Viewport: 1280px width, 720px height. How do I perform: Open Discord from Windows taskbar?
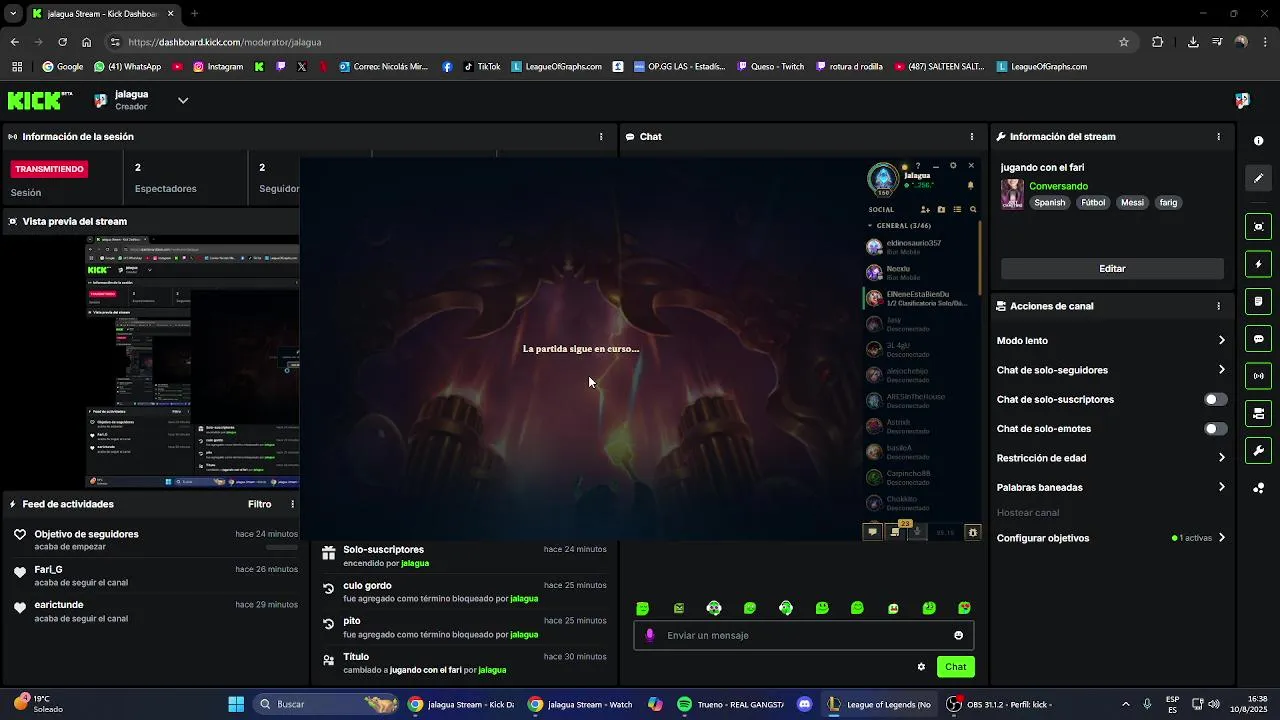805,704
